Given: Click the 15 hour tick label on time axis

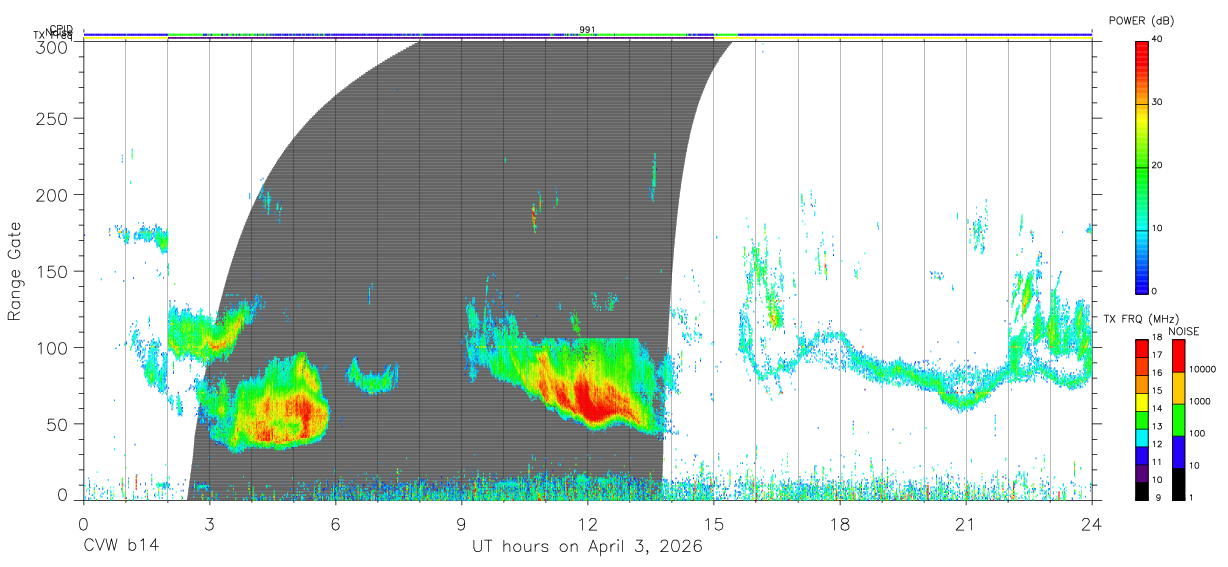Looking at the screenshot, I should 714,524.
